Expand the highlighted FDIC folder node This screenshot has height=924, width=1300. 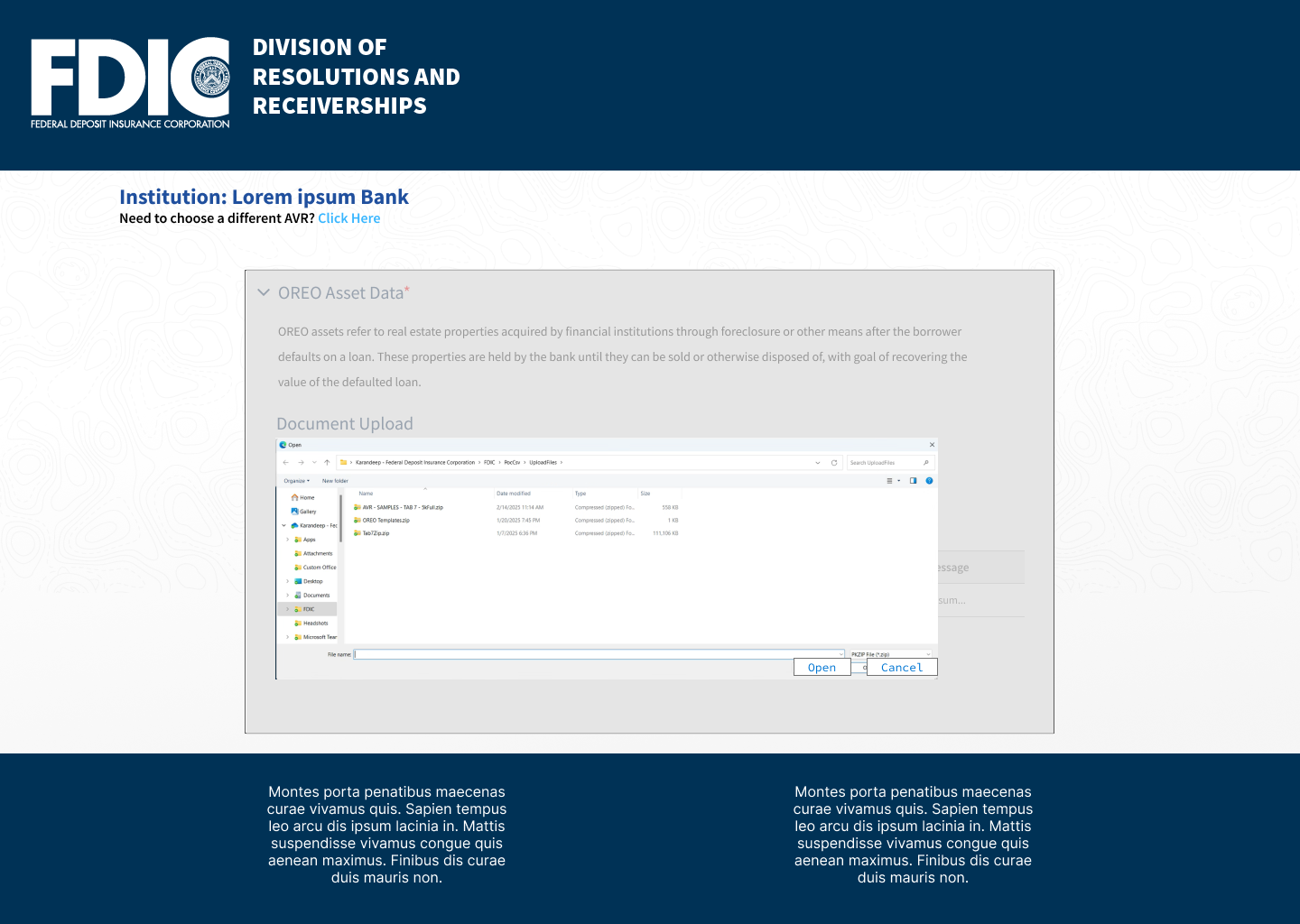pos(288,609)
